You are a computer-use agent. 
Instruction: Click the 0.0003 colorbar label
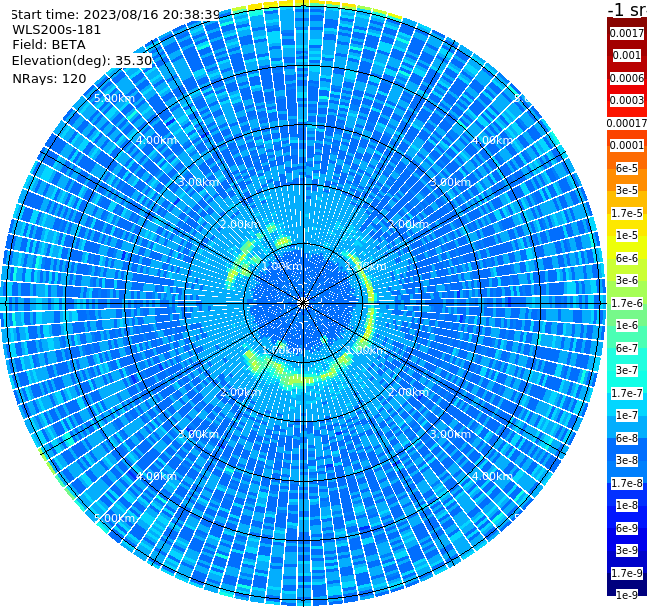[x=627, y=100]
